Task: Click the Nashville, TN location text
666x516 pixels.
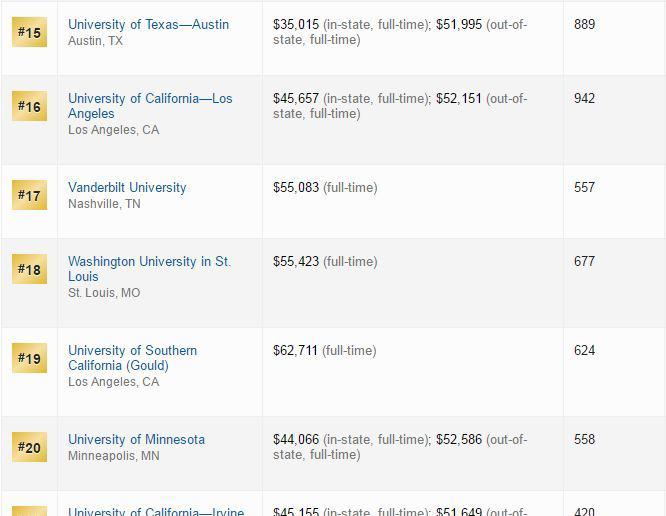Action: click(104, 204)
